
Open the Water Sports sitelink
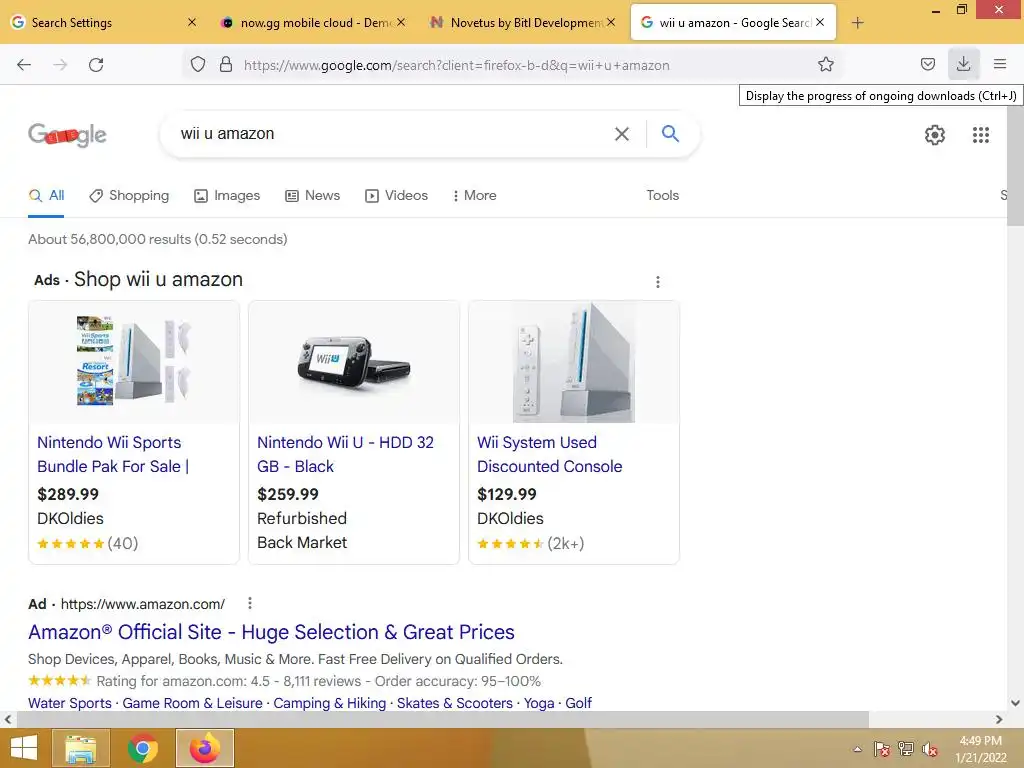(x=70, y=703)
